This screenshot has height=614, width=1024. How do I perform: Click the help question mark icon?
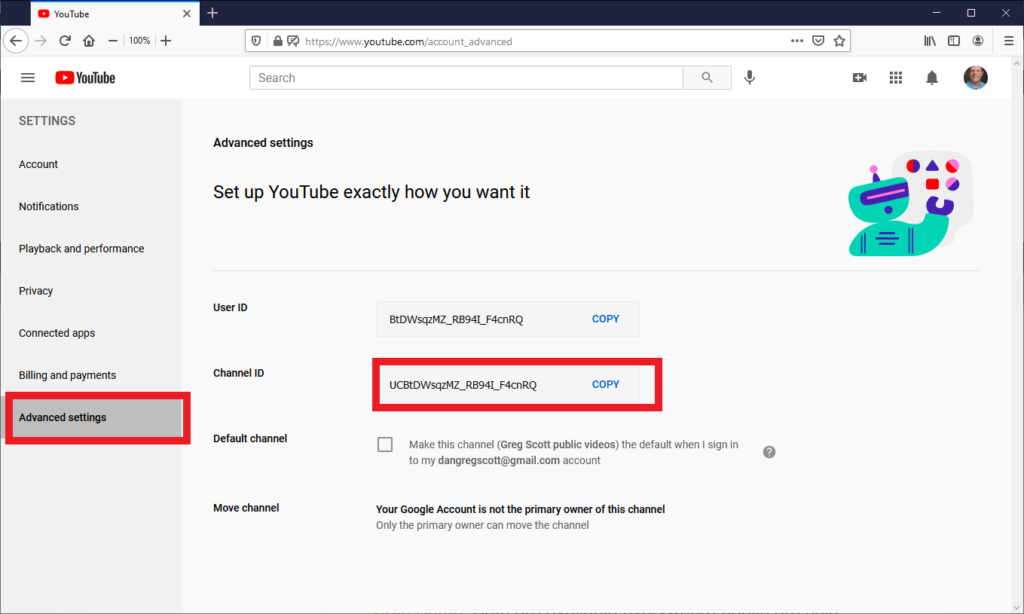(769, 452)
